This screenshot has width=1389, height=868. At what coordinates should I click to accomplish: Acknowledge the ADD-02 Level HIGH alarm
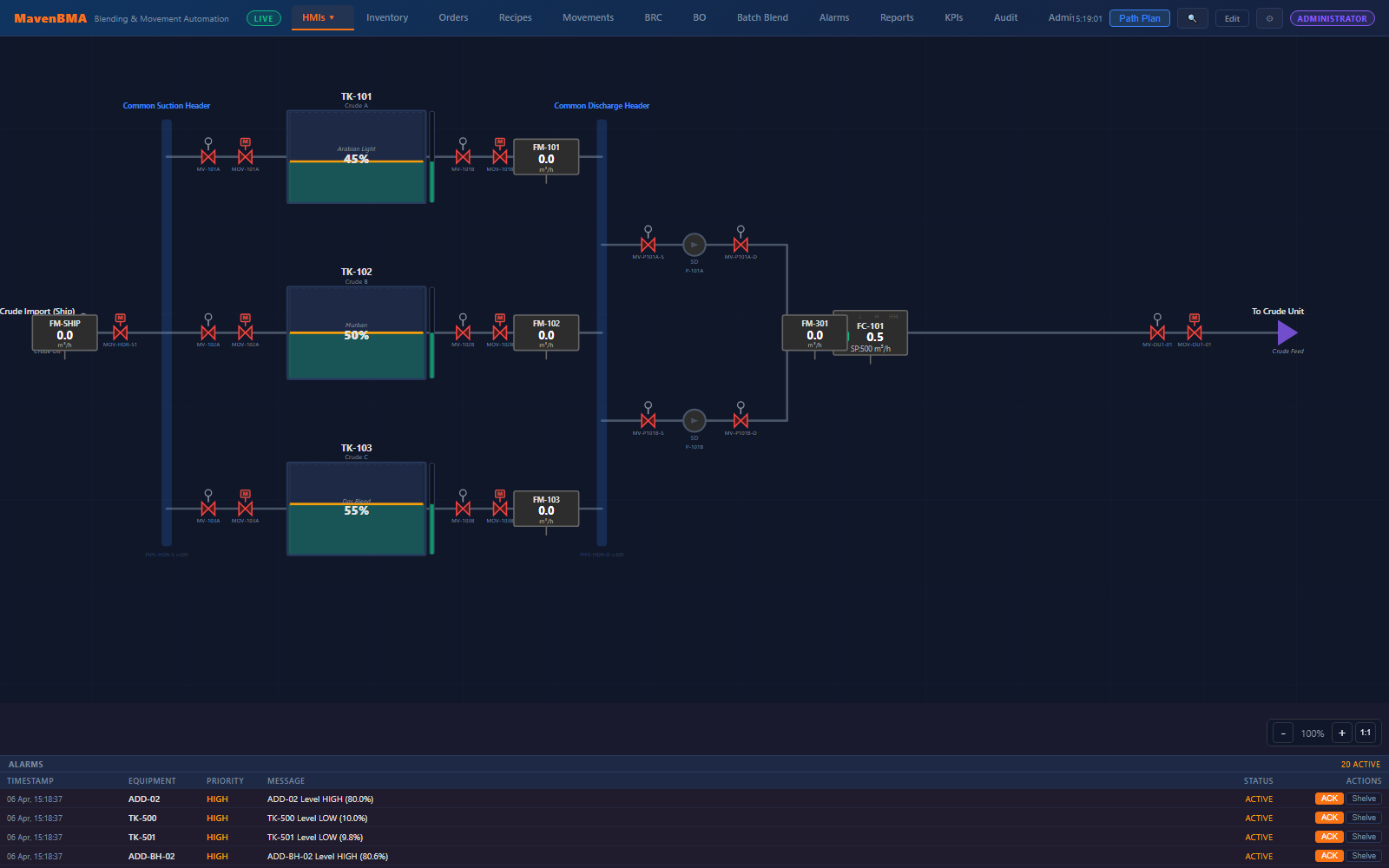tap(1328, 799)
